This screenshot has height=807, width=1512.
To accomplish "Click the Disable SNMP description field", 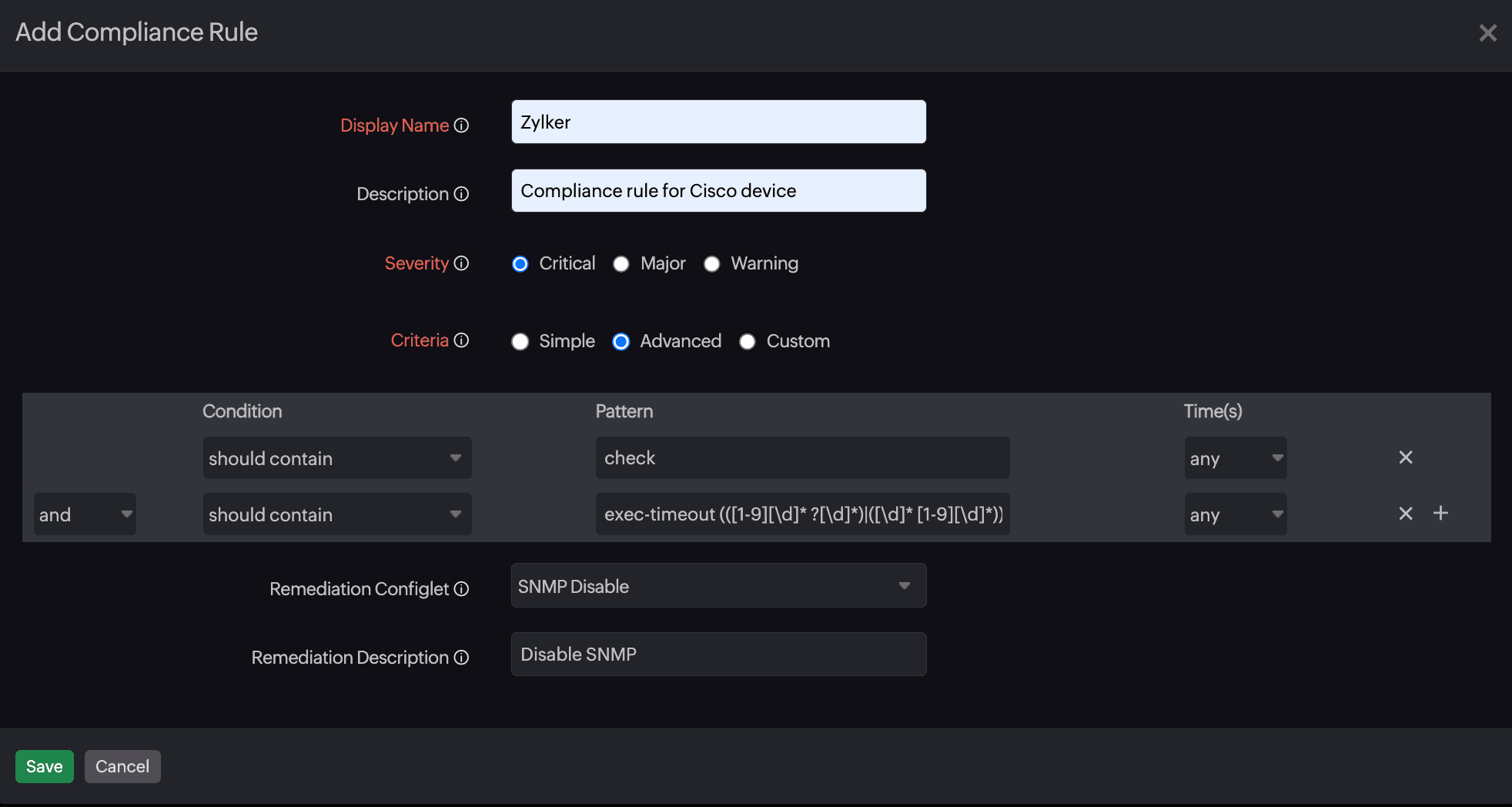I will tap(718, 654).
